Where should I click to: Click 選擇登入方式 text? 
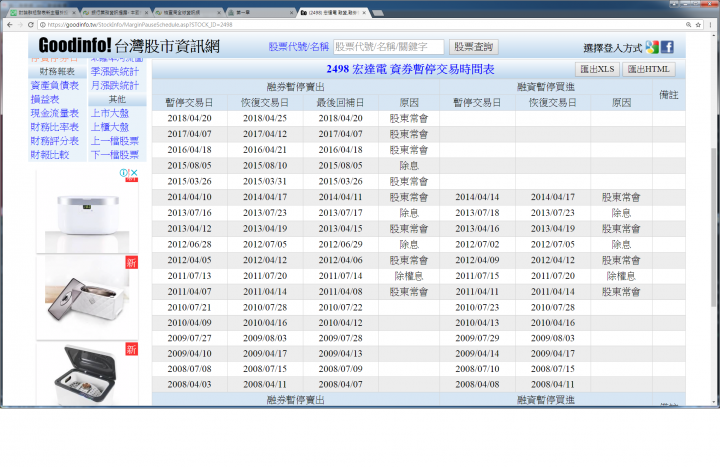(613, 48)
